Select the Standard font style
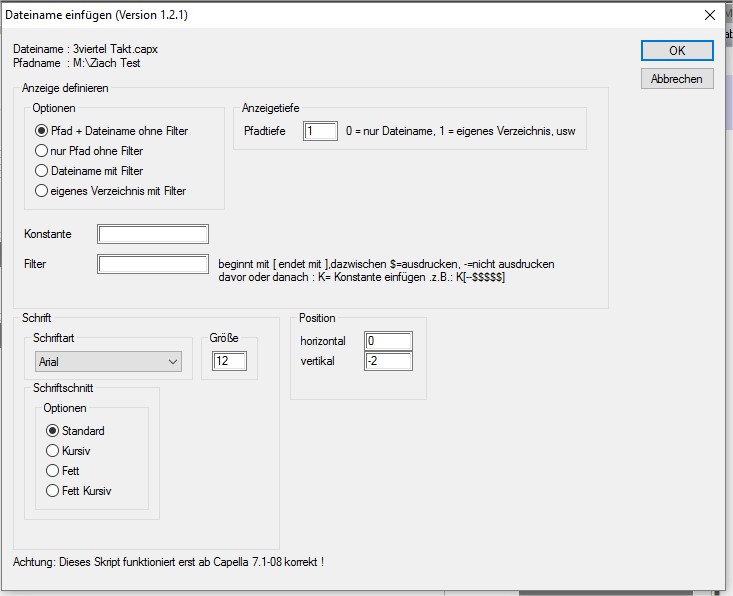Screen dimensions: 733x596 [x=53, y=431]
